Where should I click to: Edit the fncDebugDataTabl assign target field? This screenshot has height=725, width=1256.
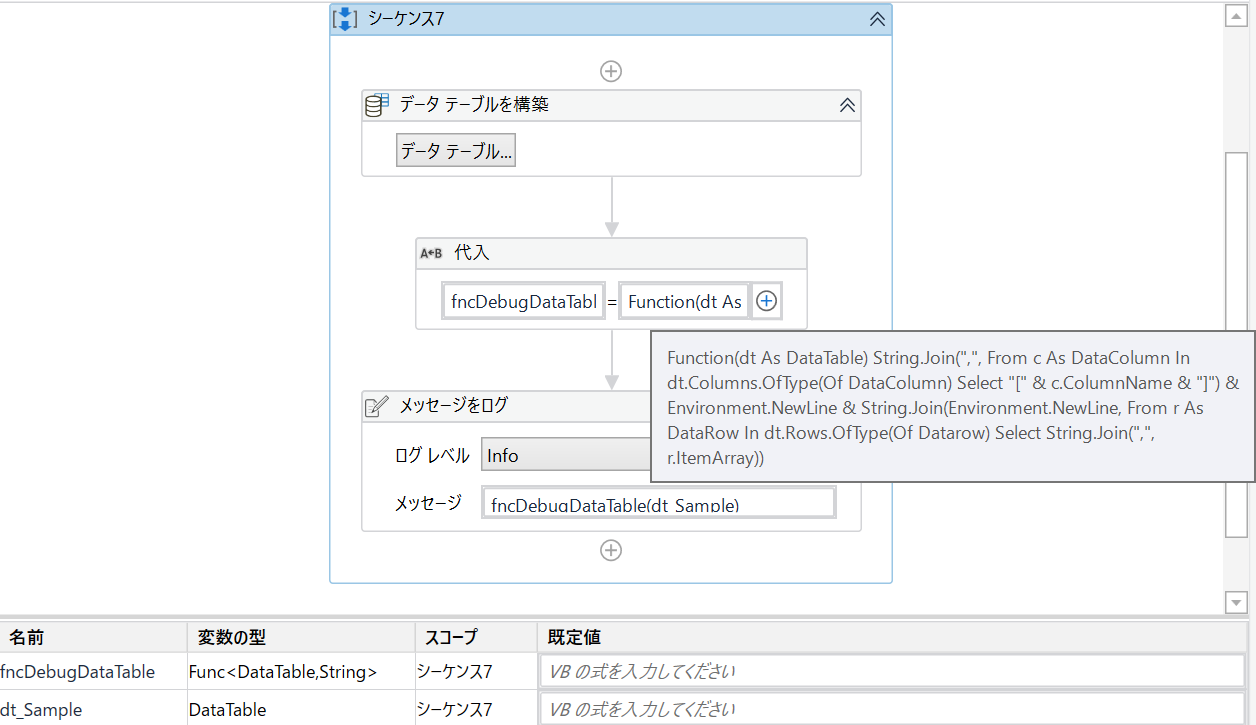click(x=523, y=301)
